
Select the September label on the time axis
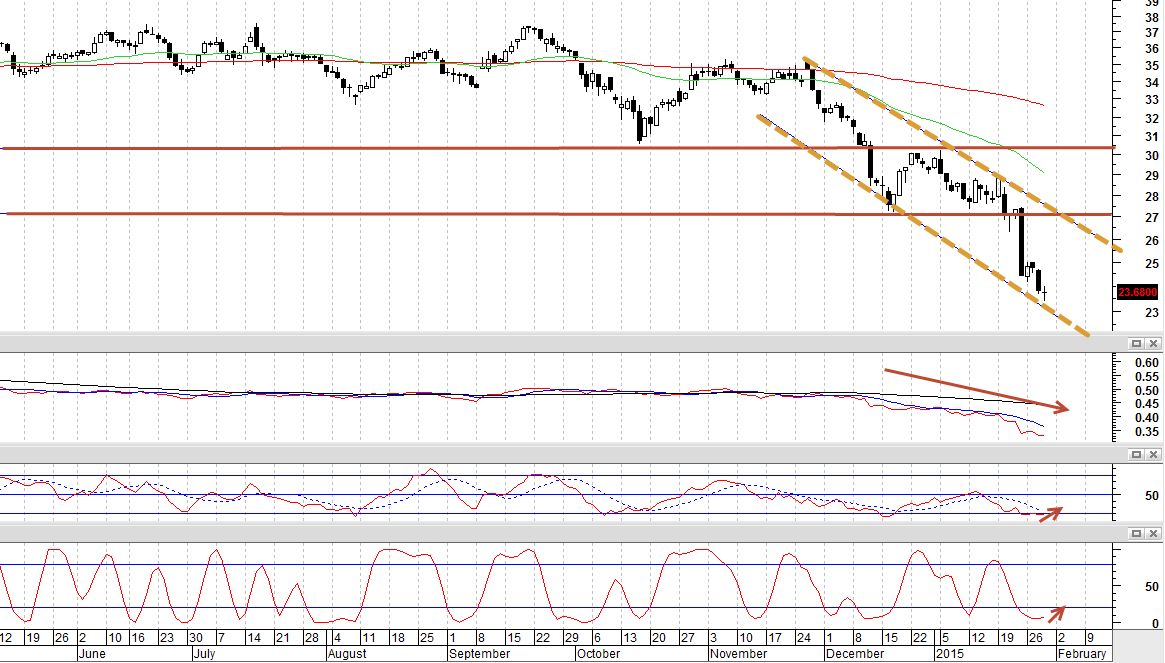coord(479,654)
